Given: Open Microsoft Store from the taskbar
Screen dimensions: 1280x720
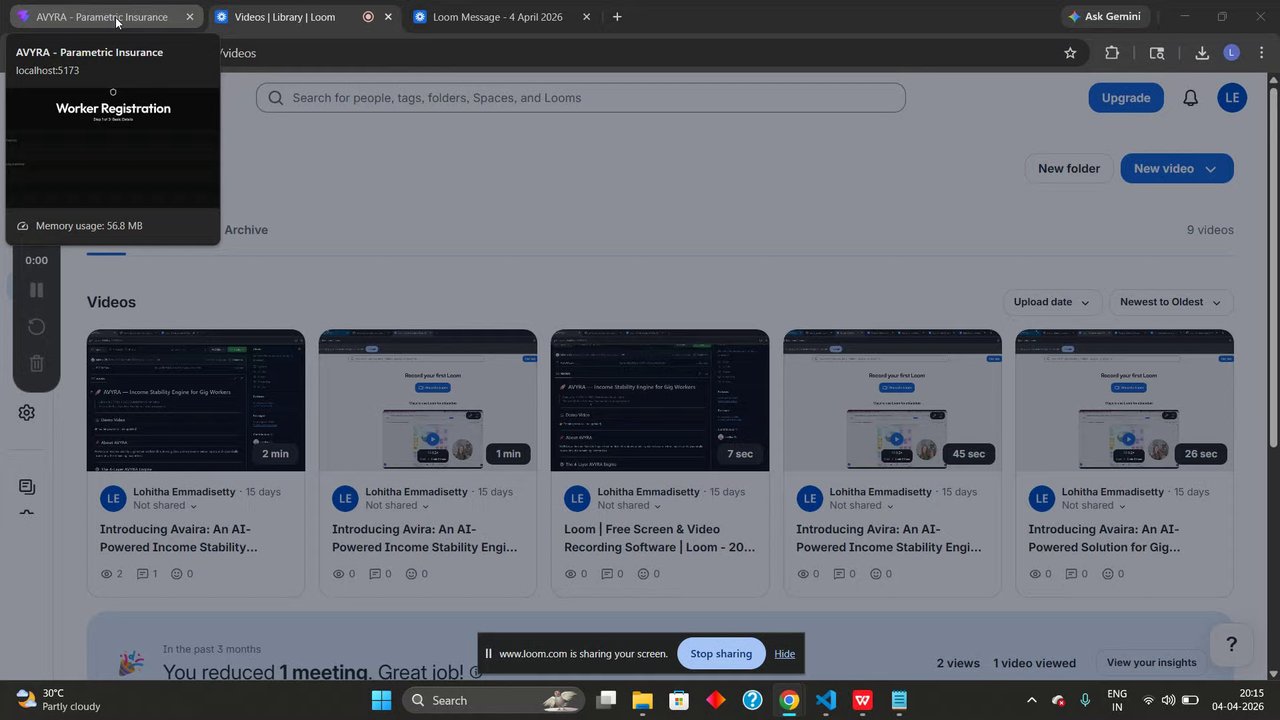Looking at the screenshot, I should pos(679,700).
